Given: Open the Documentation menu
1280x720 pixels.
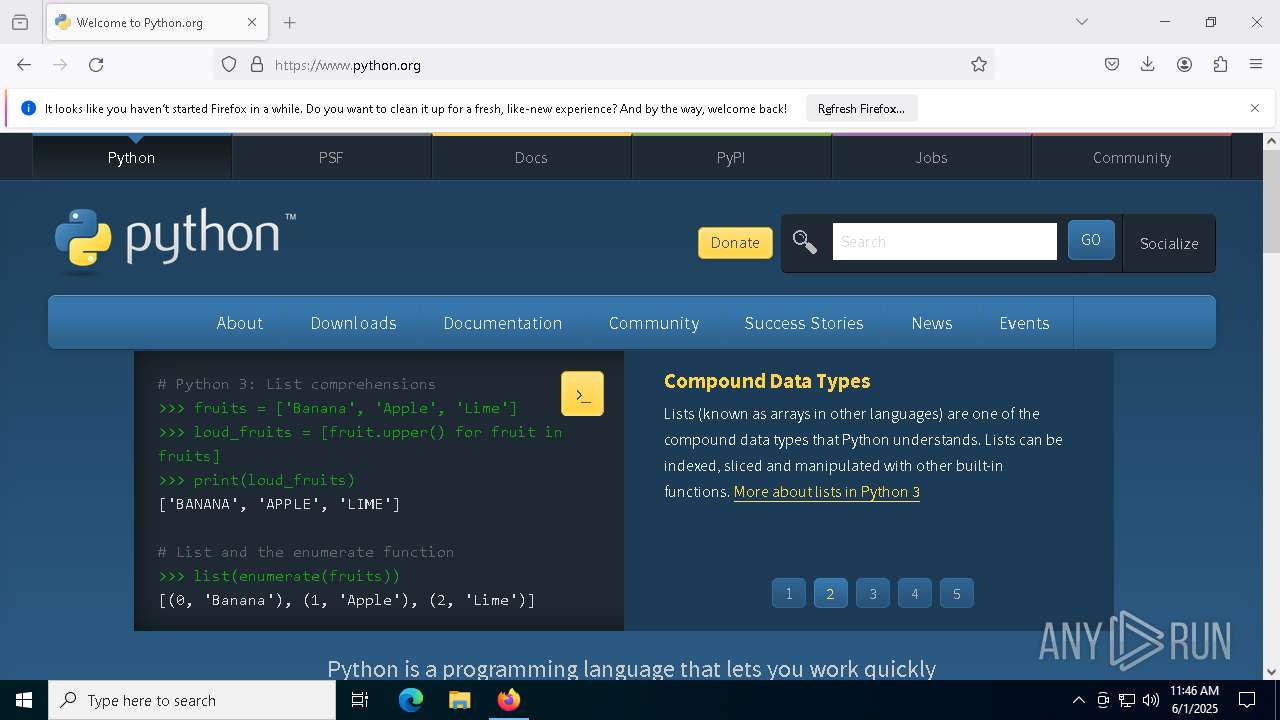Looking at the screenshot, I should (x=503, y=323).
